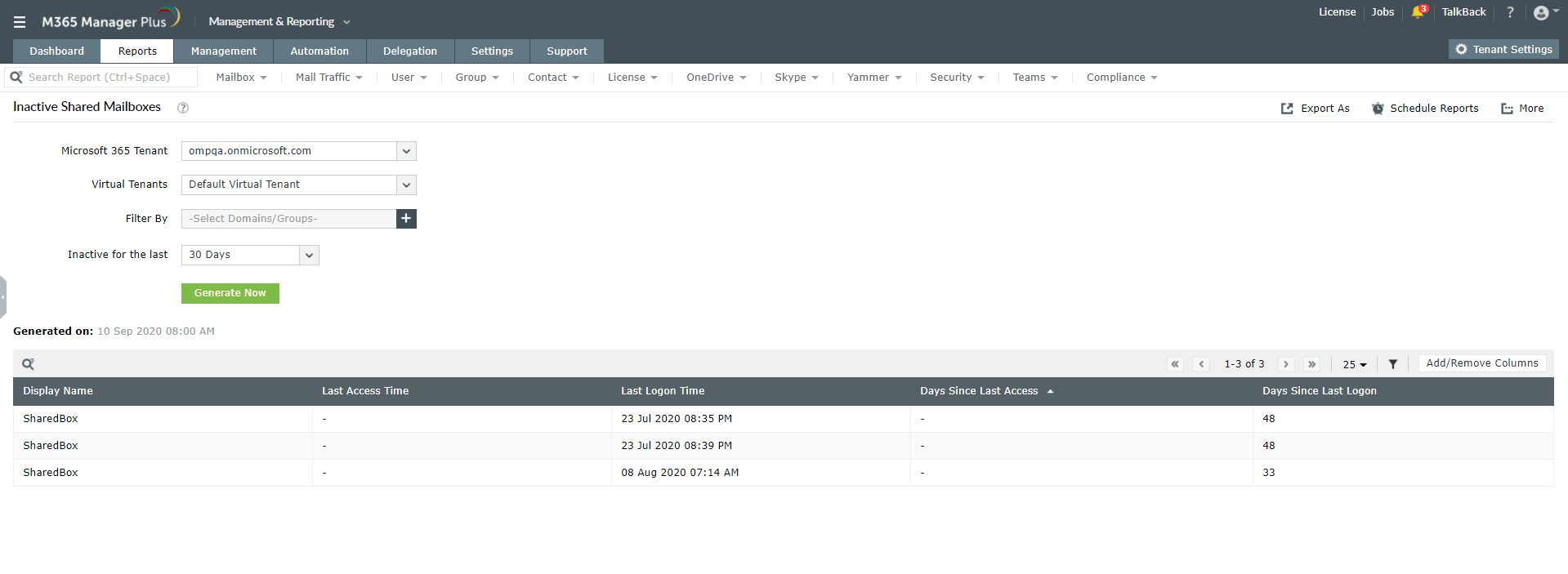This screenshot has height=574, width=1568.
Task: Expand the Mailbox reports menu
Action: [241, 78]
